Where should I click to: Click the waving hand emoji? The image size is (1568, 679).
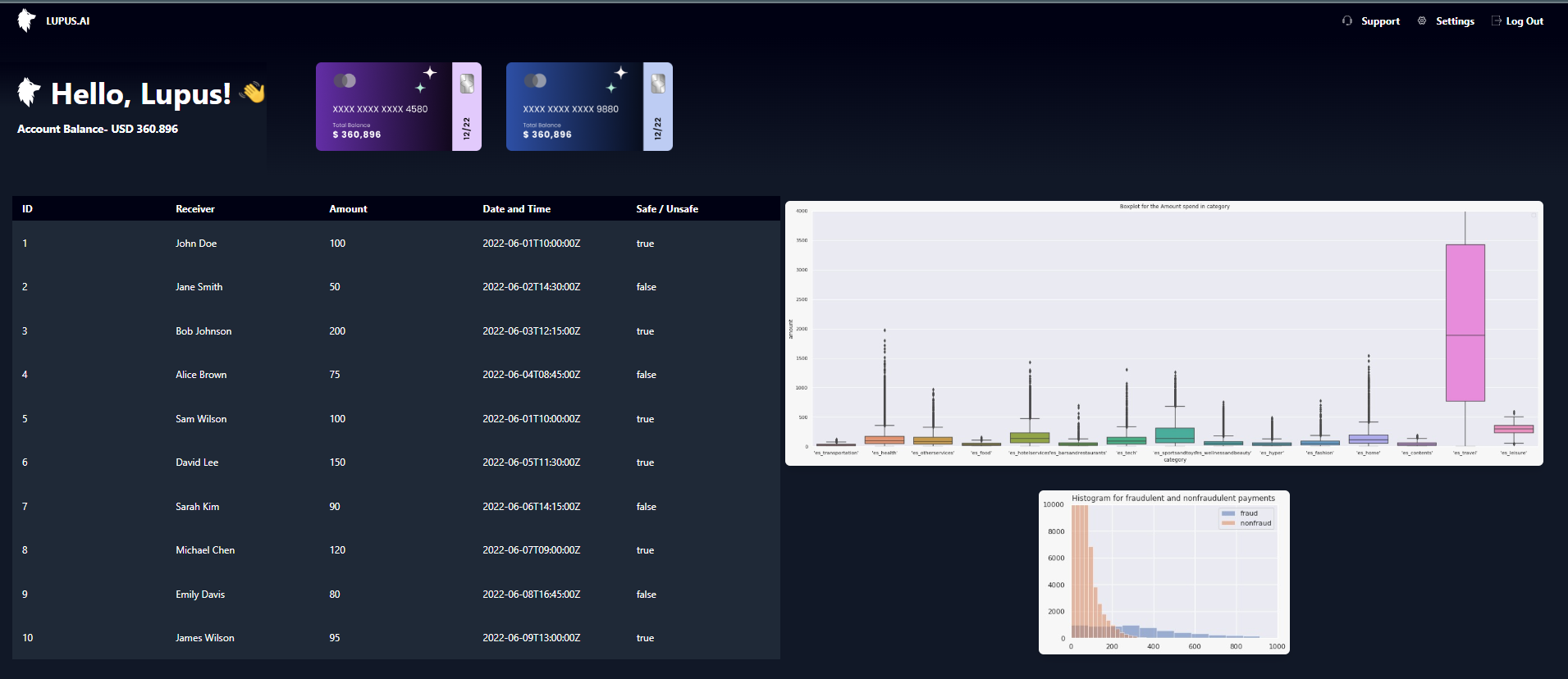253,93
